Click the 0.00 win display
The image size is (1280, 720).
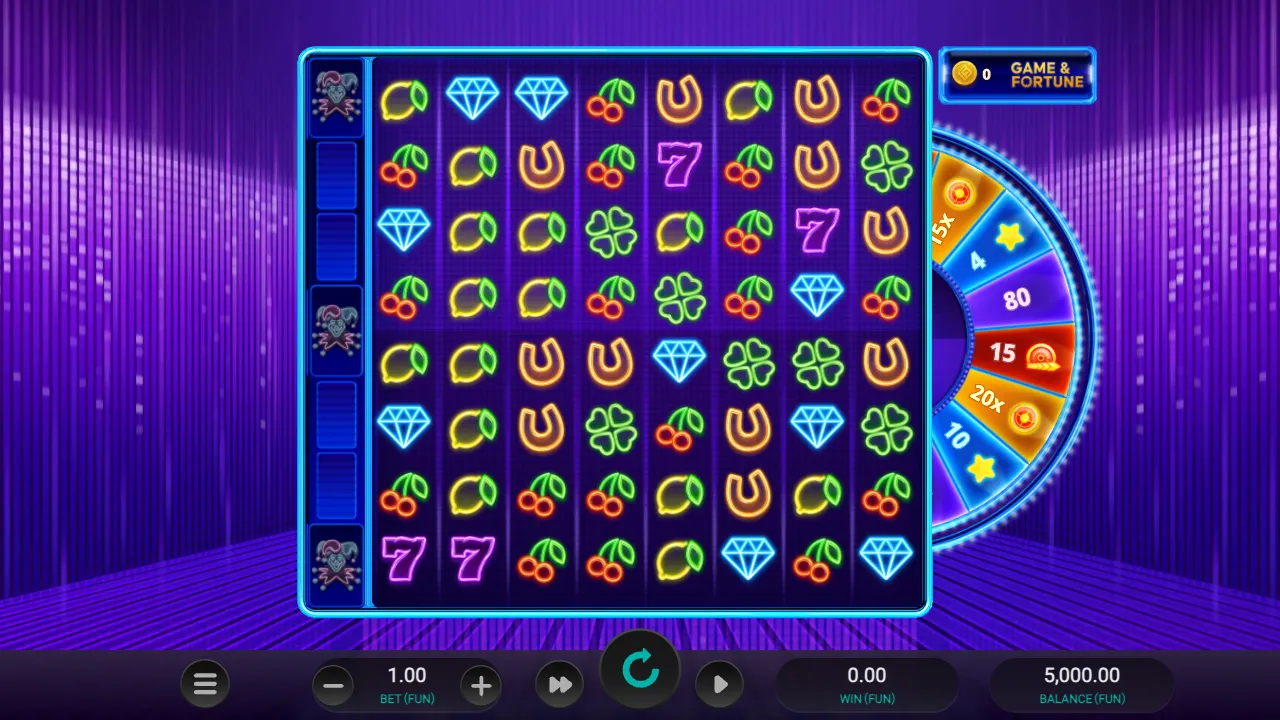(x=867, y=685)
